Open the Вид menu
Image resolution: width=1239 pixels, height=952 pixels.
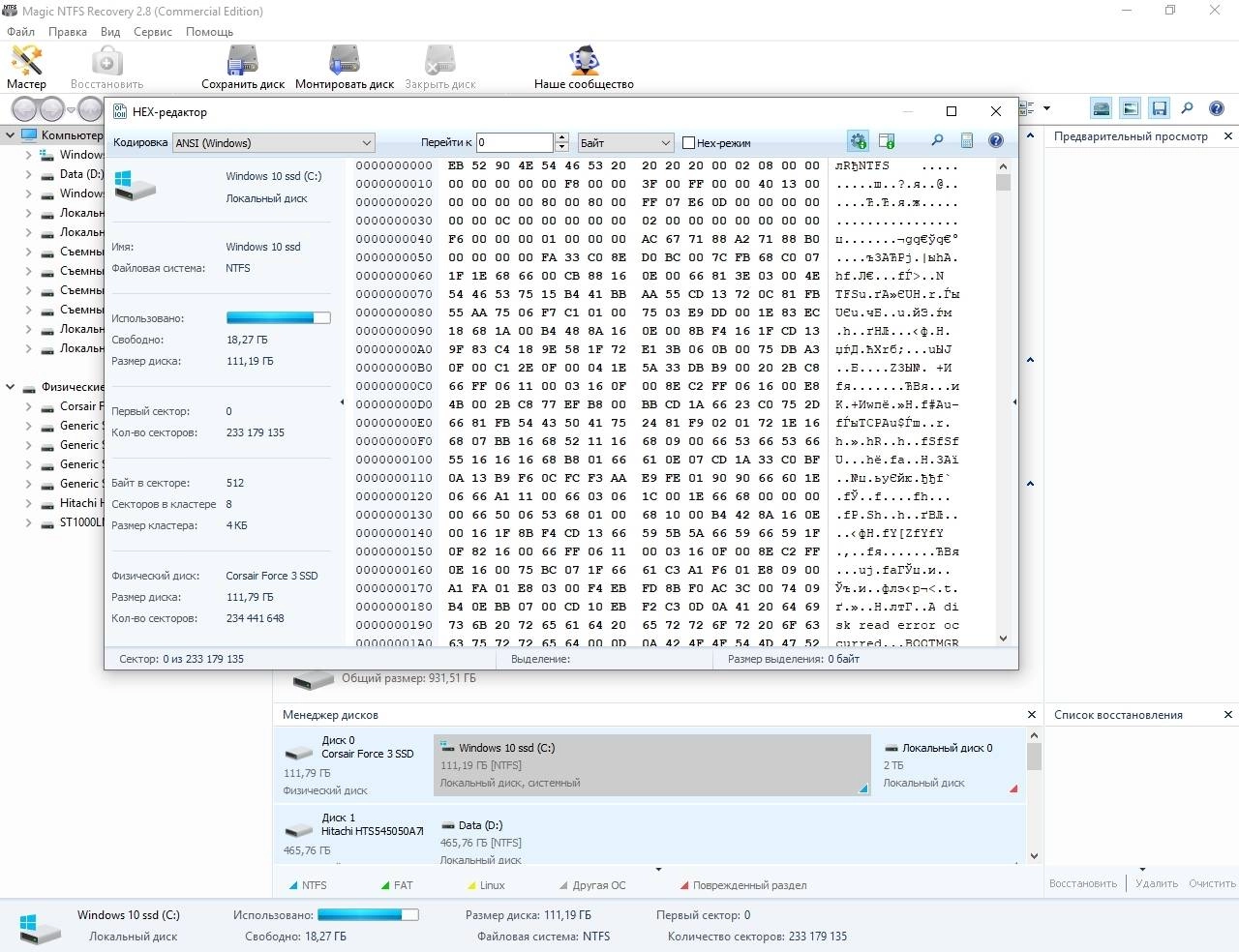(110, 31)
